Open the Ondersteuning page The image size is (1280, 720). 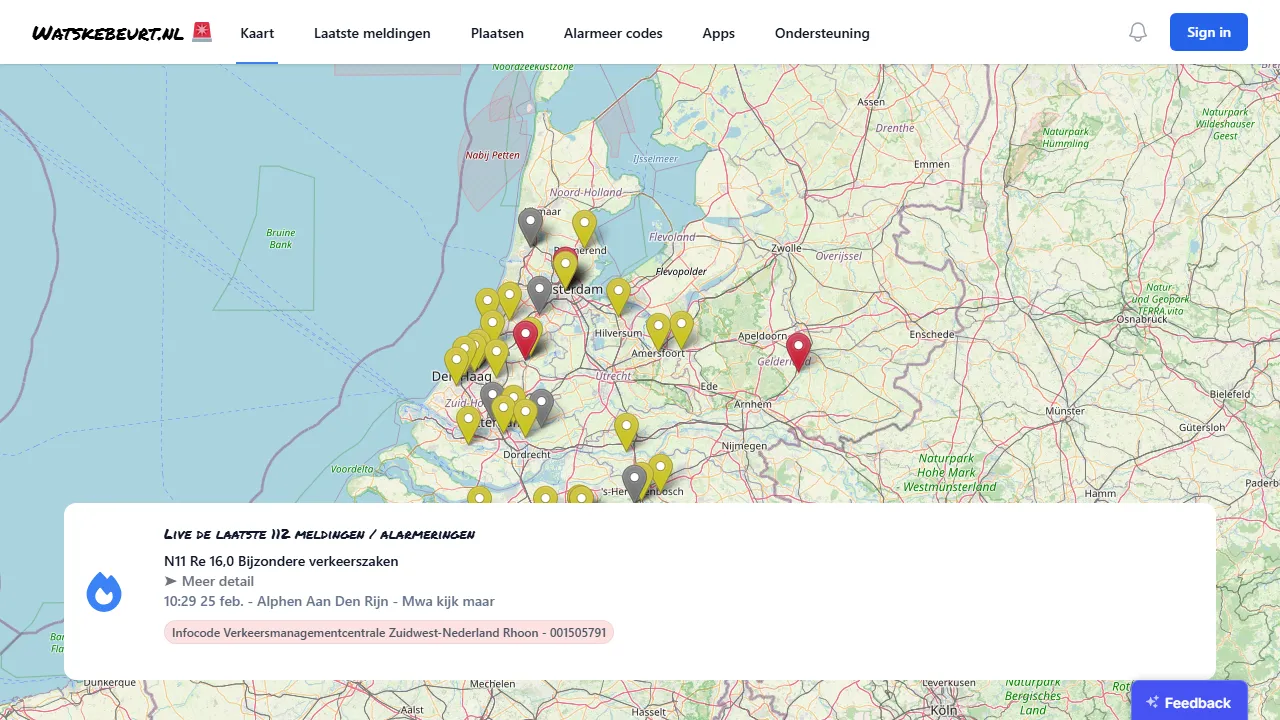click(822, 32)
